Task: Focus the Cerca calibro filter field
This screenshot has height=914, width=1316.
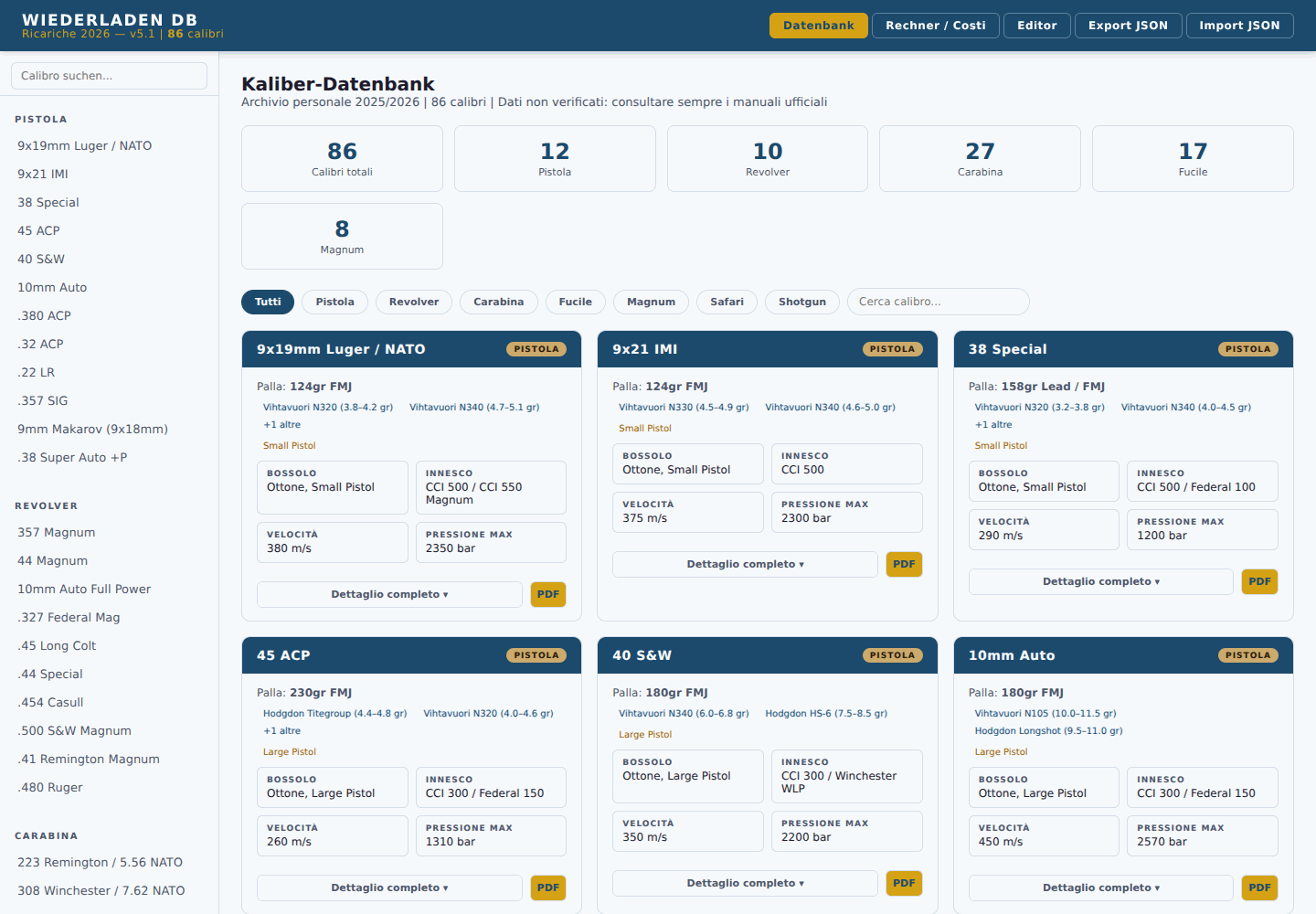Action: point(938,302)
